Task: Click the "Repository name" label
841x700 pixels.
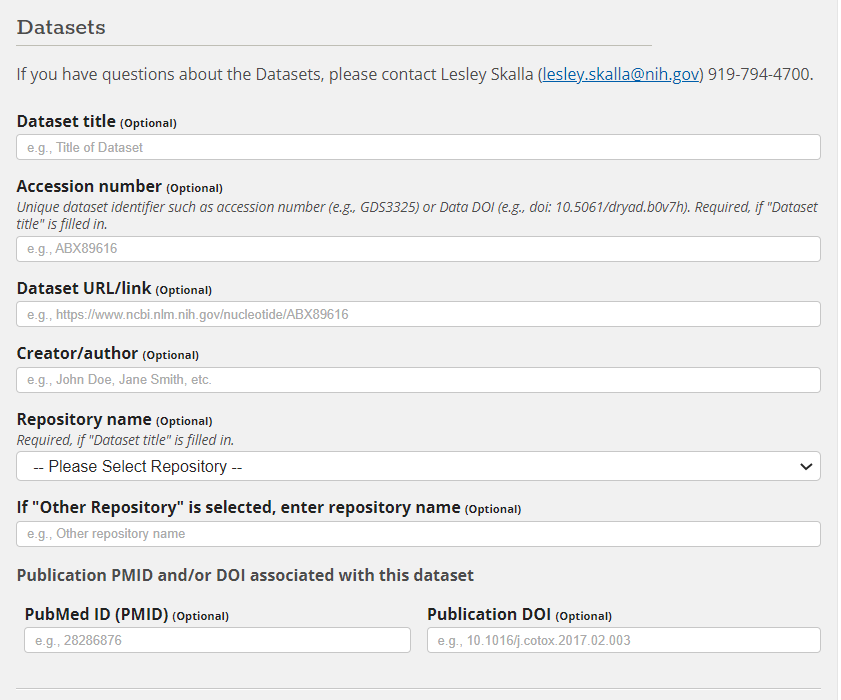Action: (84, 419)
